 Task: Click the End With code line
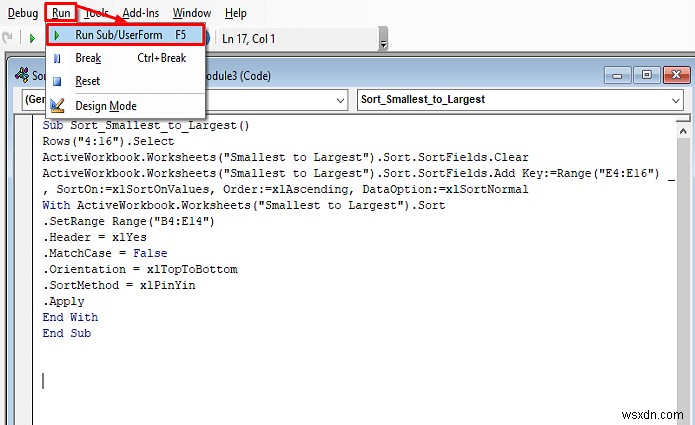(x=70, y=317)
